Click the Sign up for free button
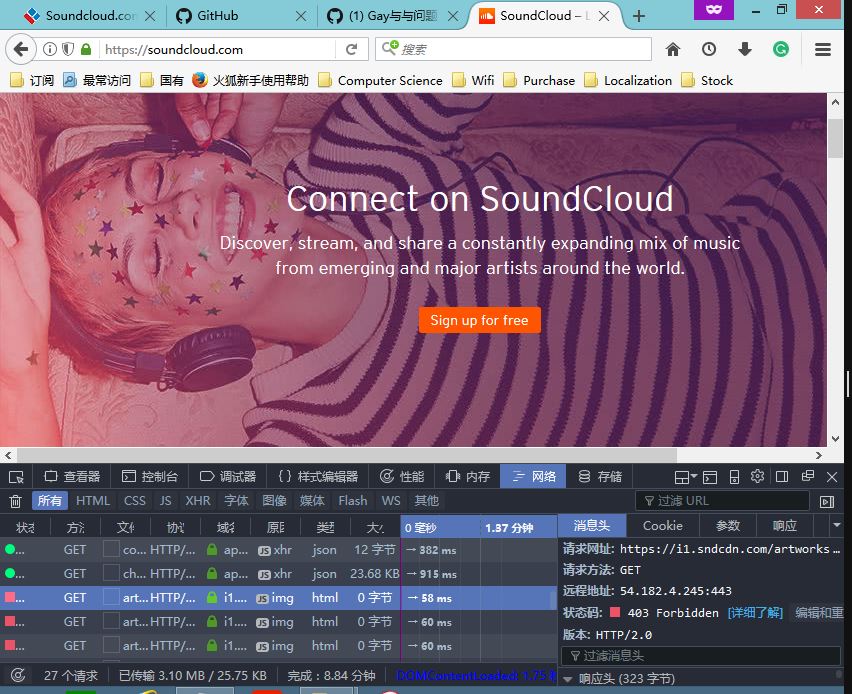Image resolution: width=852 pixels, height=694 pixels. (480, 320)
